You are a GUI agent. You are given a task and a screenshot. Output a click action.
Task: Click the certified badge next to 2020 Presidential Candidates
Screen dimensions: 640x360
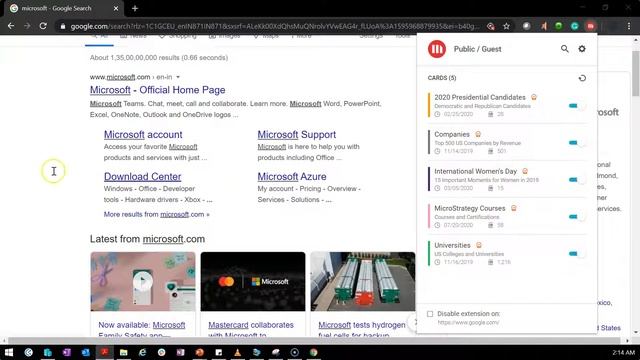pyautogui.click(x=534, y=97)
